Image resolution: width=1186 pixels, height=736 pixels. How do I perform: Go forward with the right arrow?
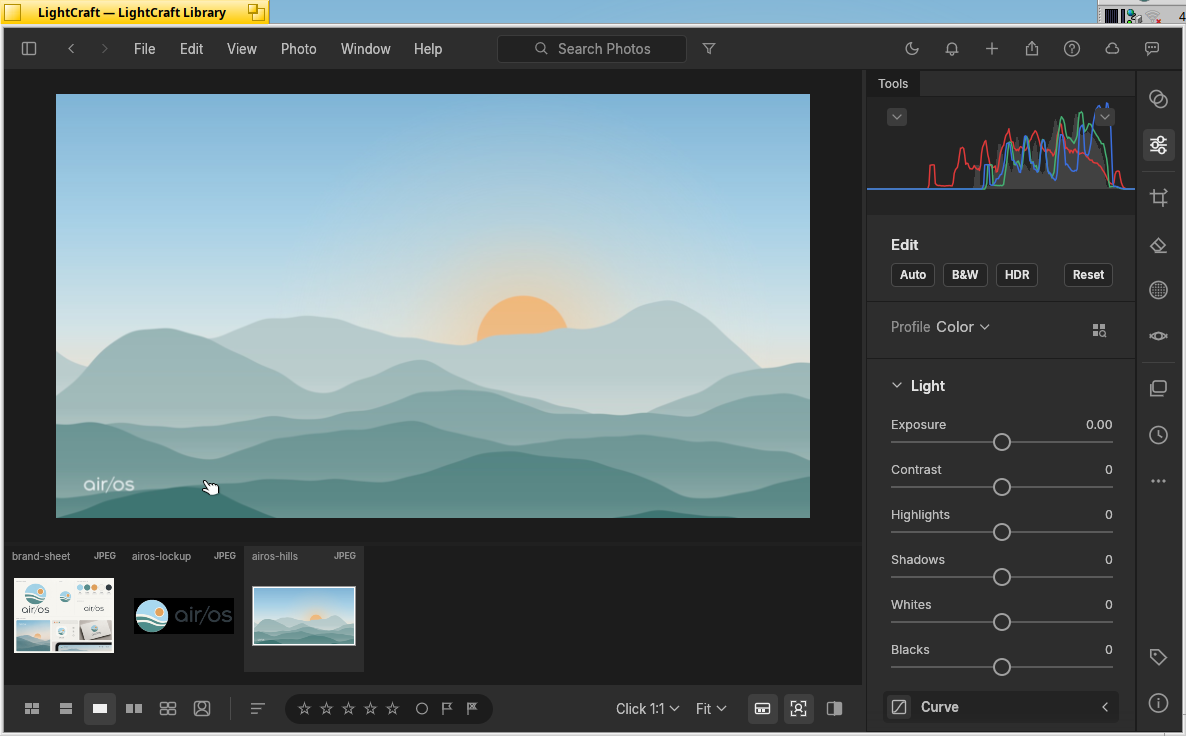tap(104, 48)
